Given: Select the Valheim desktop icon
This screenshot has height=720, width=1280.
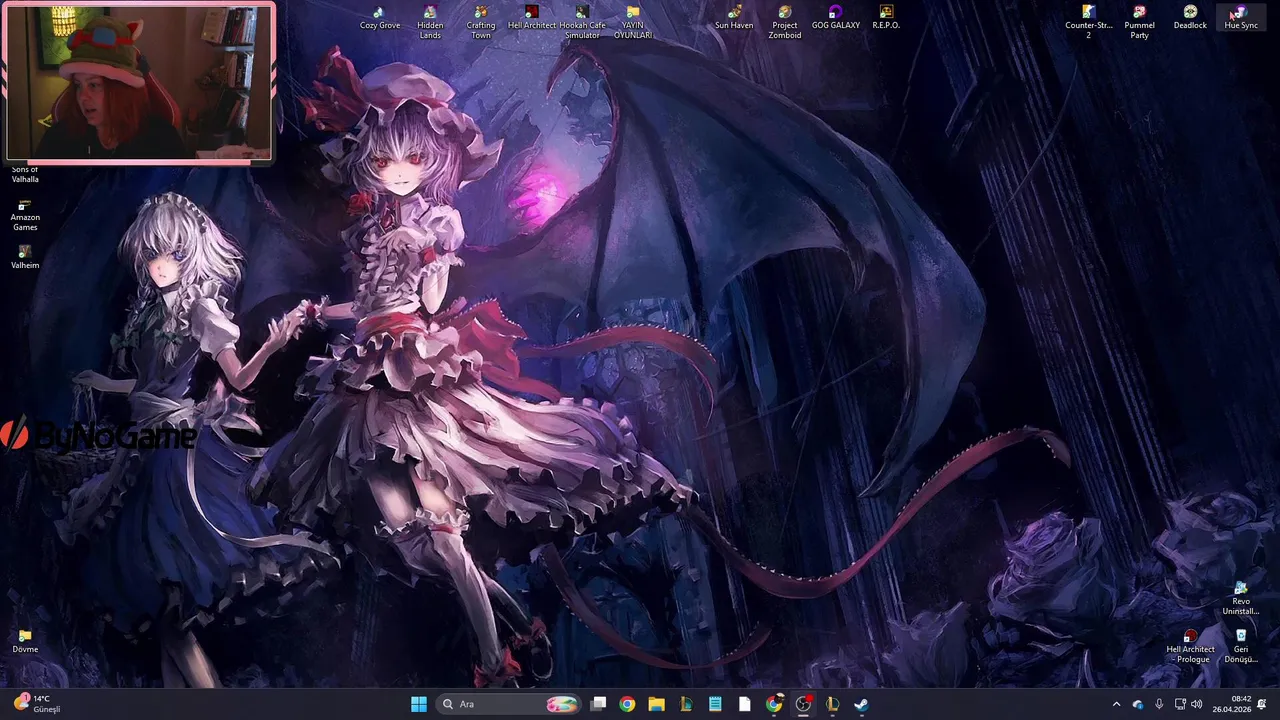Looking at the screenshot, I should pos(25,258).
